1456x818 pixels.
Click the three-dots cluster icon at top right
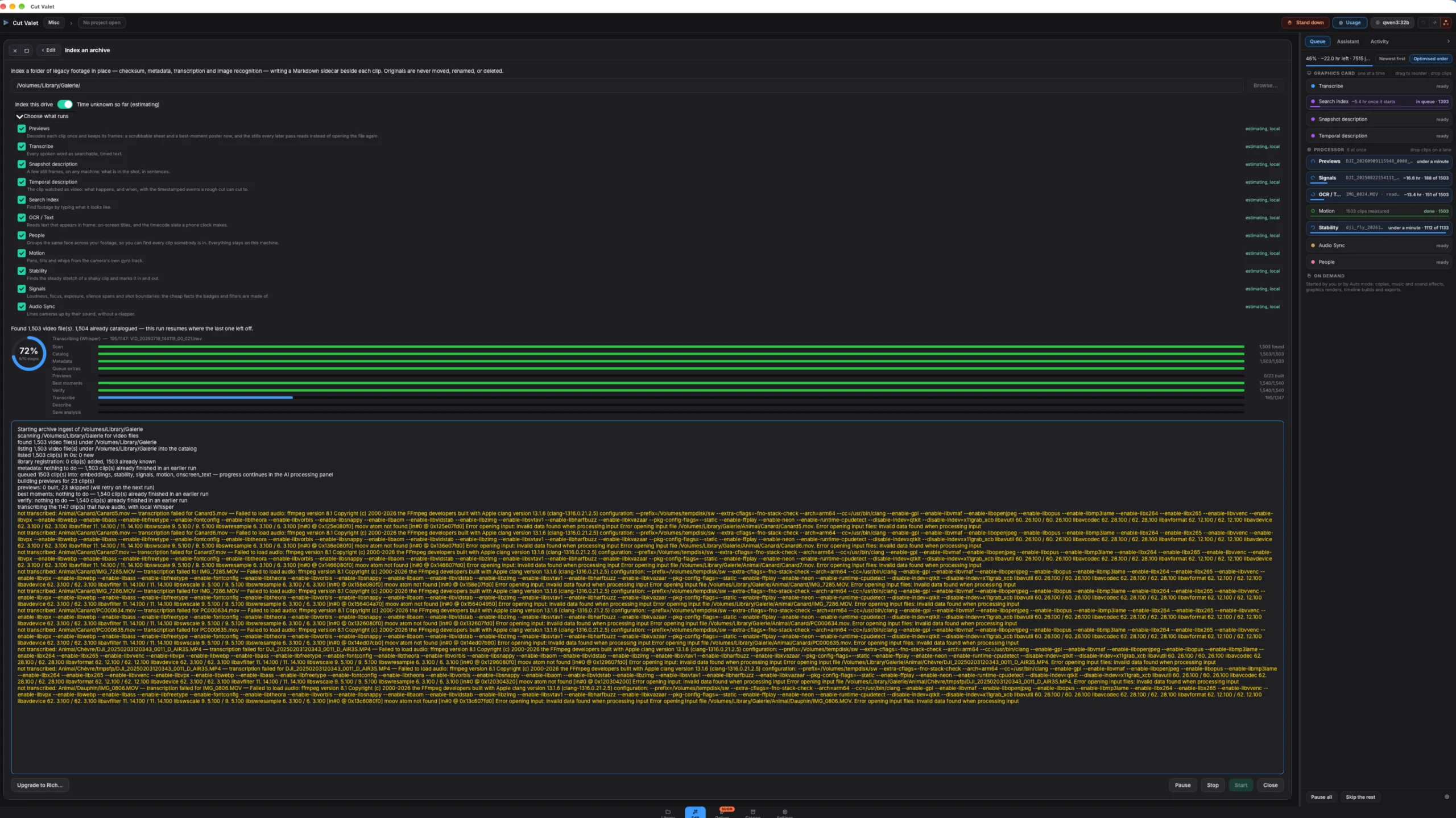coord(1446,23)
